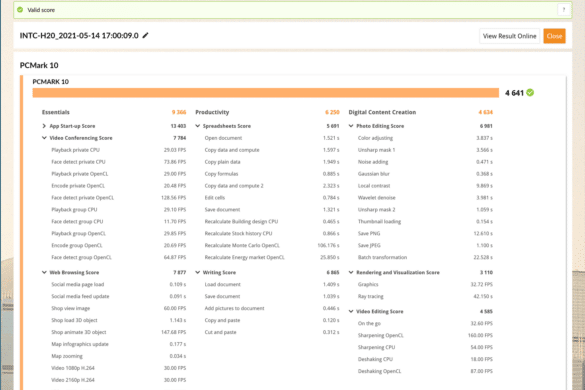Click the green valid score check icon
The image size is (585, 390).
pyautogui.click(x=20, y=10)
